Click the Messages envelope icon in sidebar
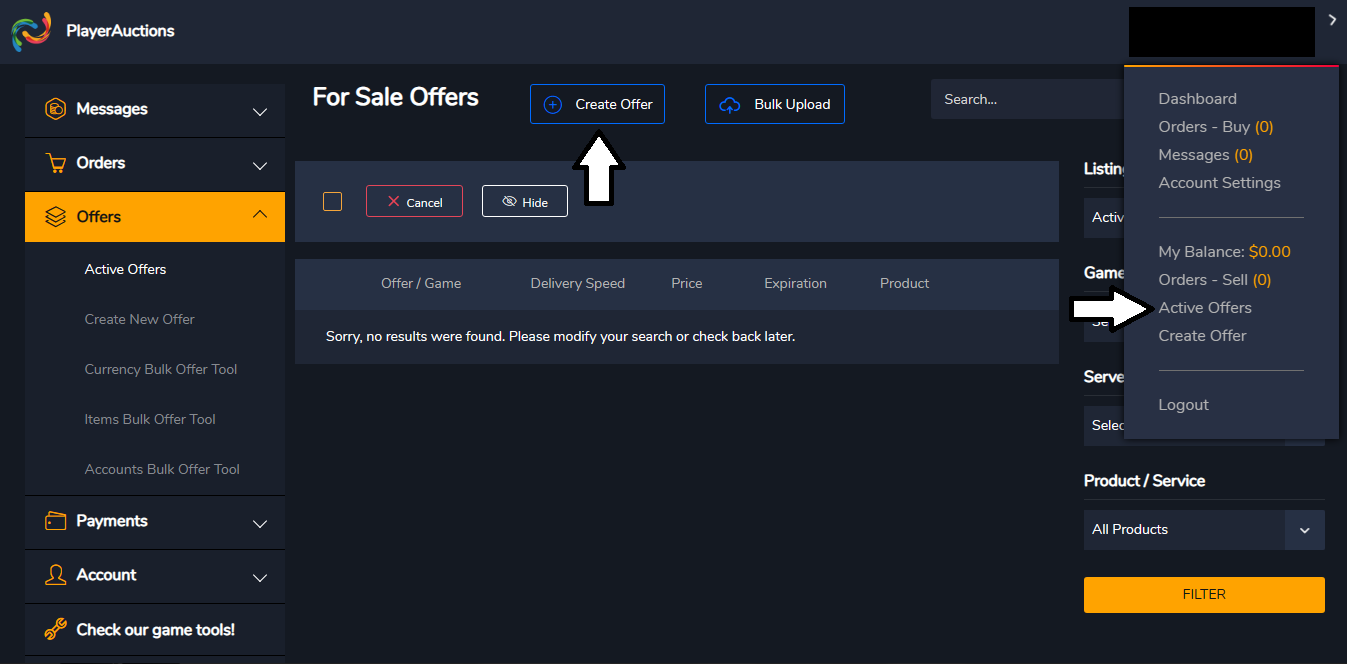1347x664 pixels. click(x=56, y=109)
